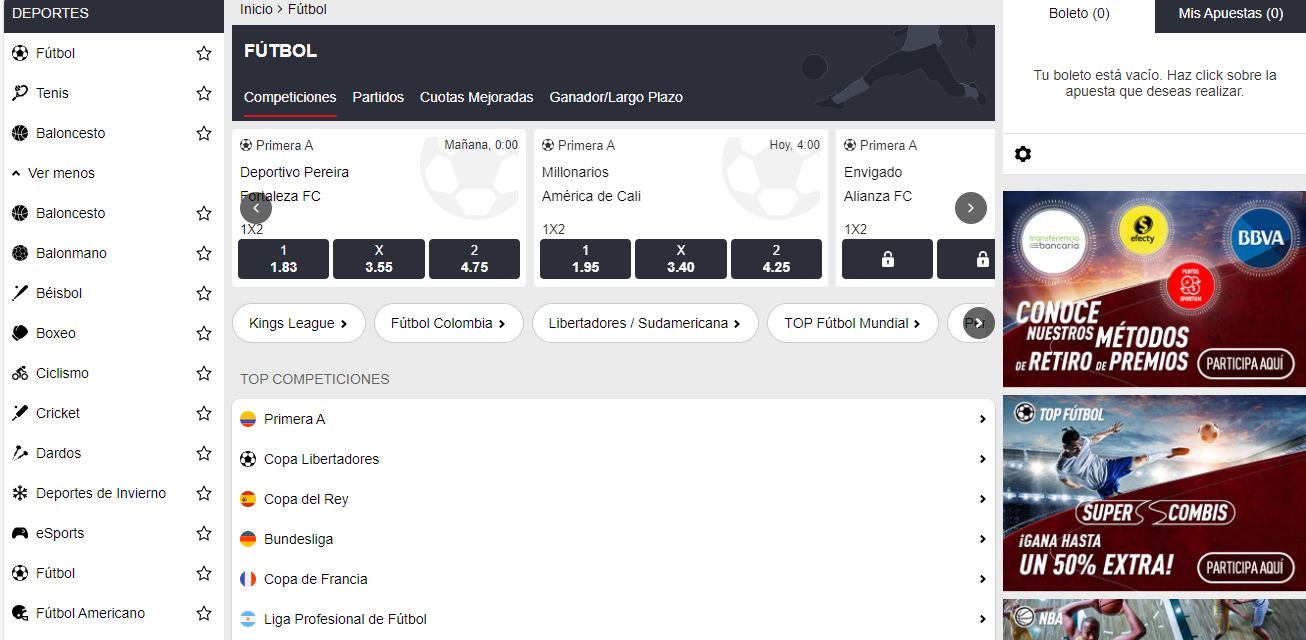Mark Cricket as favorite with star
Viewport: 1306px width, 640px height.
pos(204,413)
